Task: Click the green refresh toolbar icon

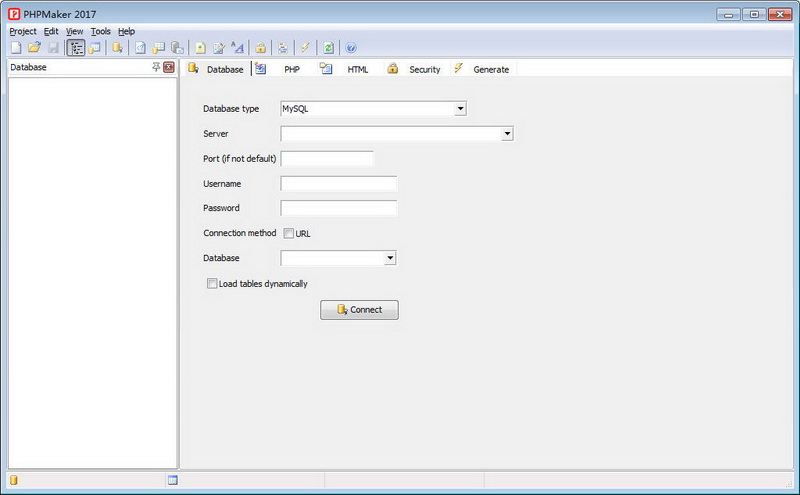Action: coord(328,47)
